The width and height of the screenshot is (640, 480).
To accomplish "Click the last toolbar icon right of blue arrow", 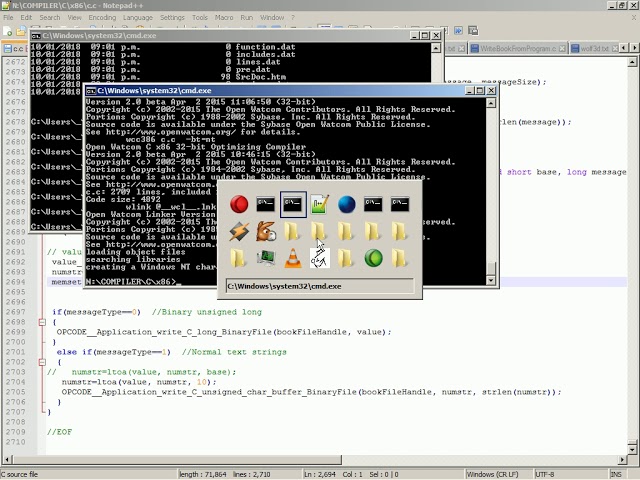I will click(473, 31).
